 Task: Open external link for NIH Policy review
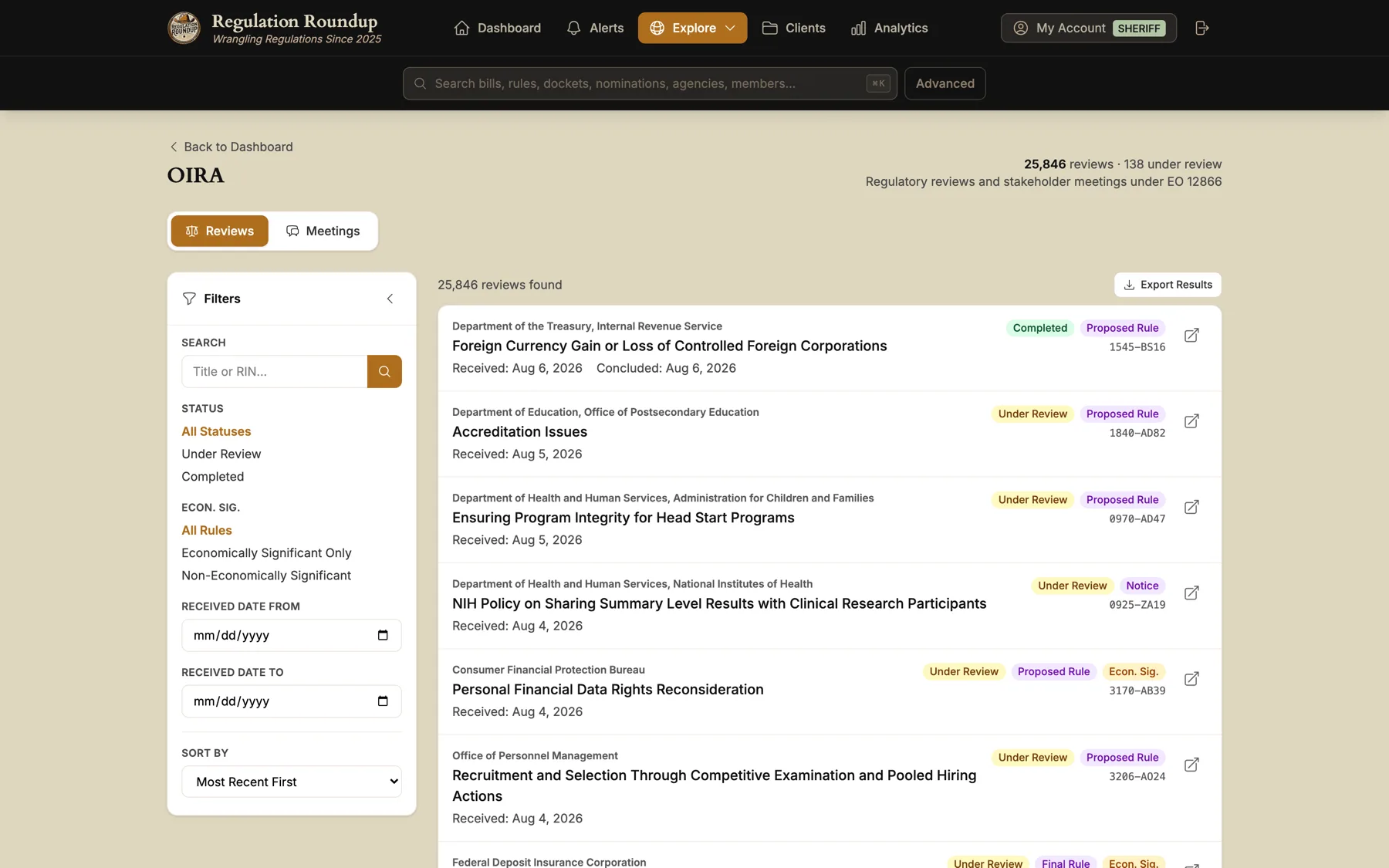click(1191, 593)
